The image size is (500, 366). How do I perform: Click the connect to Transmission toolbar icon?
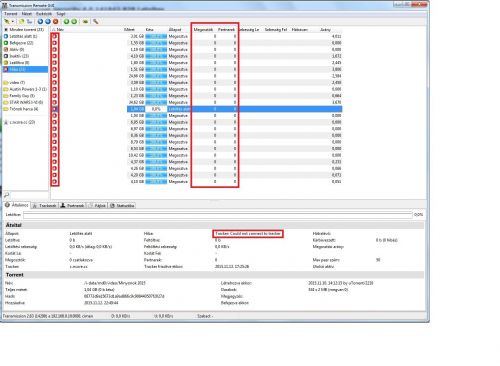(x=7, y=22)
